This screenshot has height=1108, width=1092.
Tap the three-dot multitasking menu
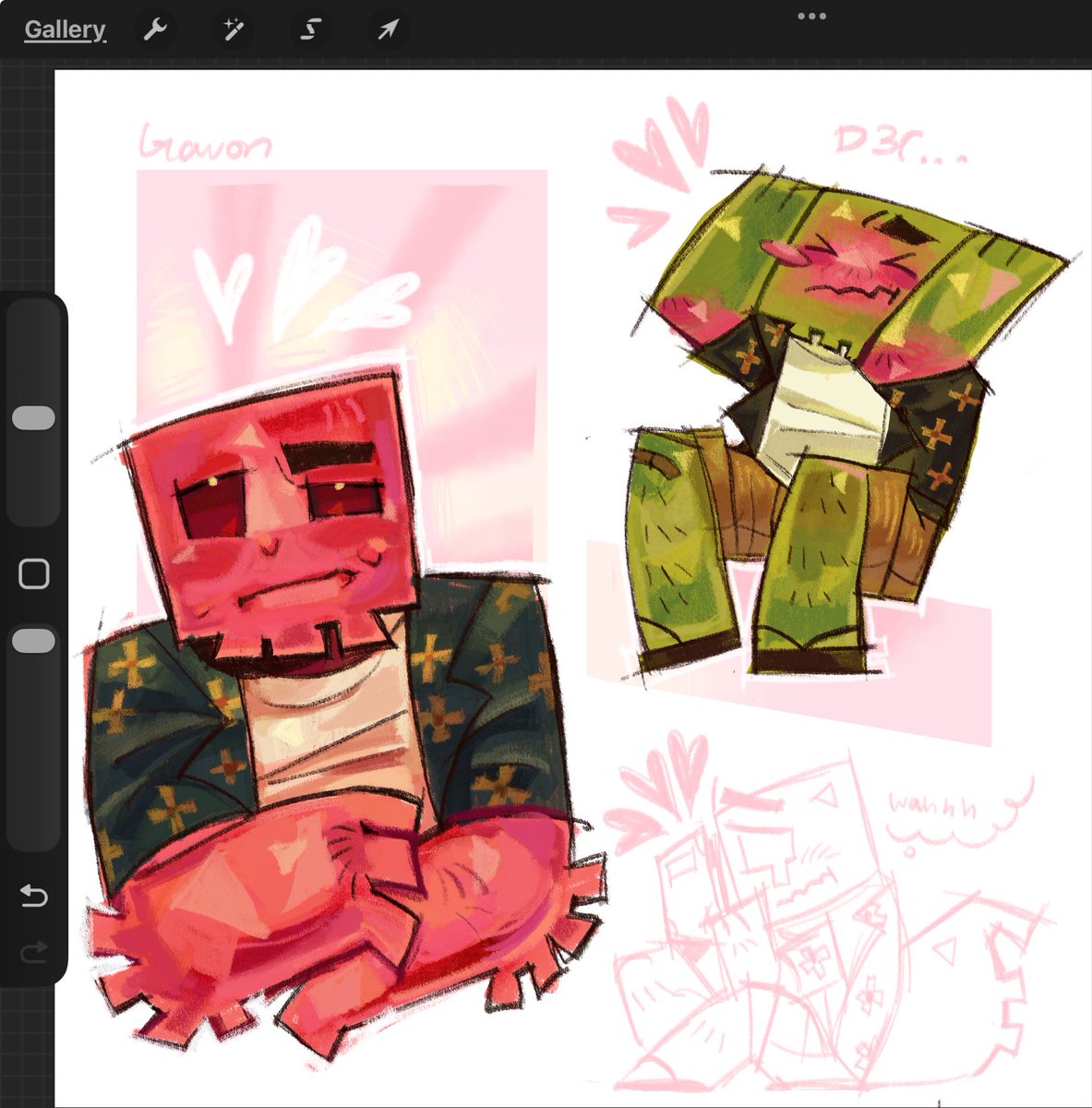(811, 16)
